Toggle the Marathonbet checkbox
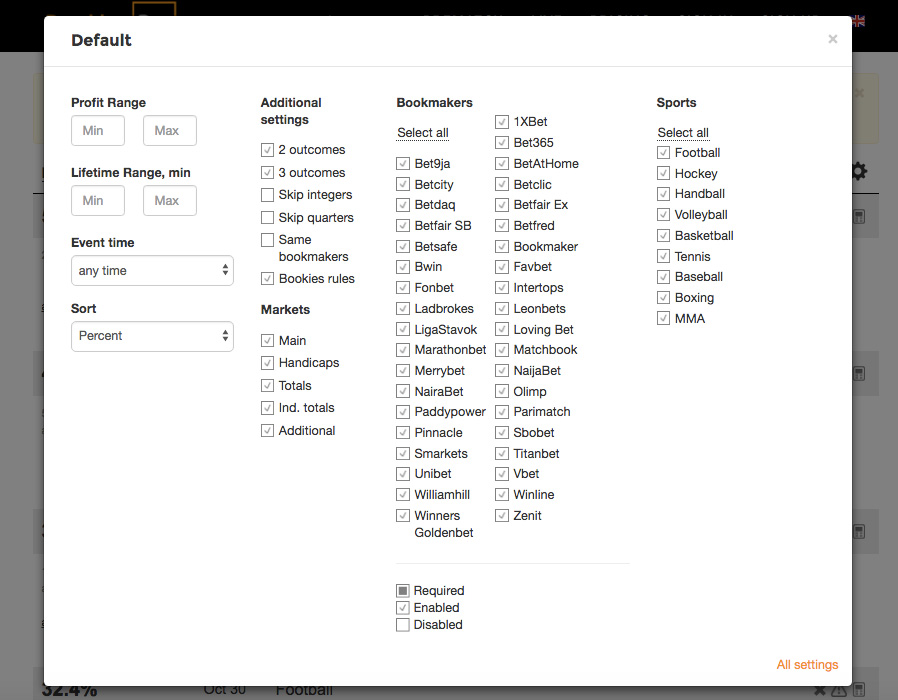The image size is (898, 700). pos(403,350)
